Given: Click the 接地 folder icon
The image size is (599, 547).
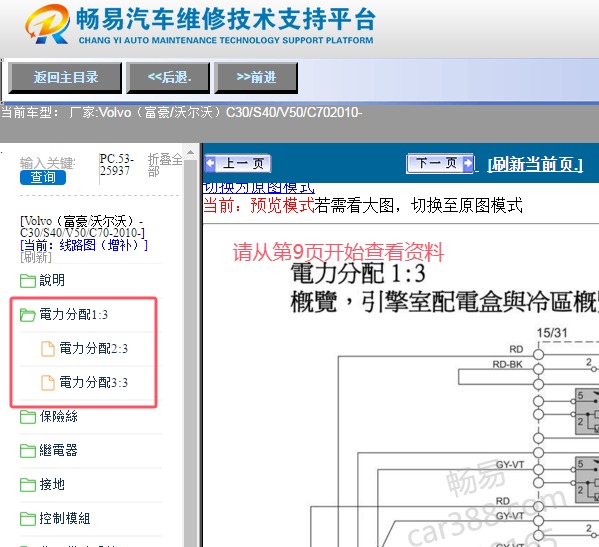Looking at the screenshot, I should [x=28, y=485].
